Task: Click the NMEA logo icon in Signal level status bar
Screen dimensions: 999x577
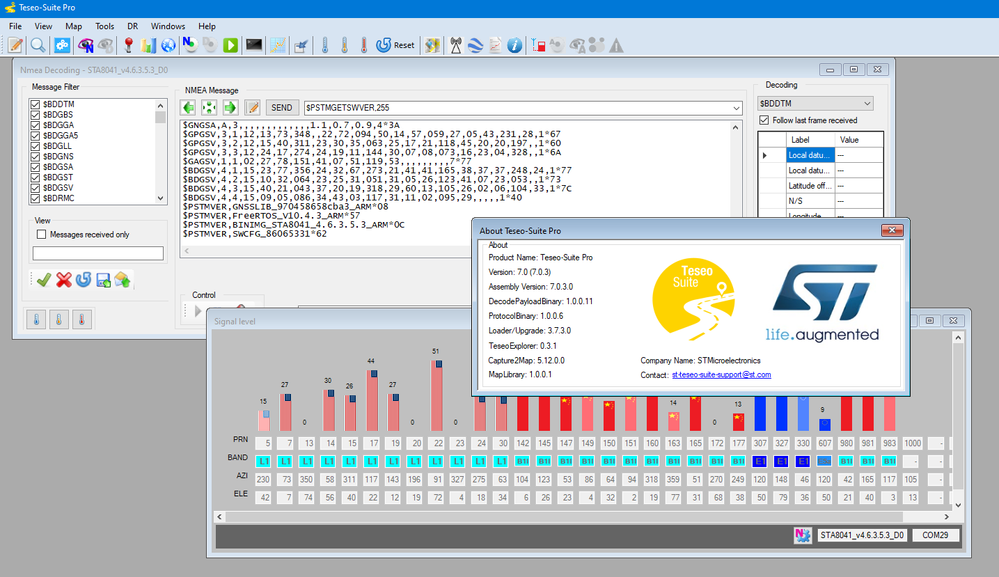Action: point(802,536)
